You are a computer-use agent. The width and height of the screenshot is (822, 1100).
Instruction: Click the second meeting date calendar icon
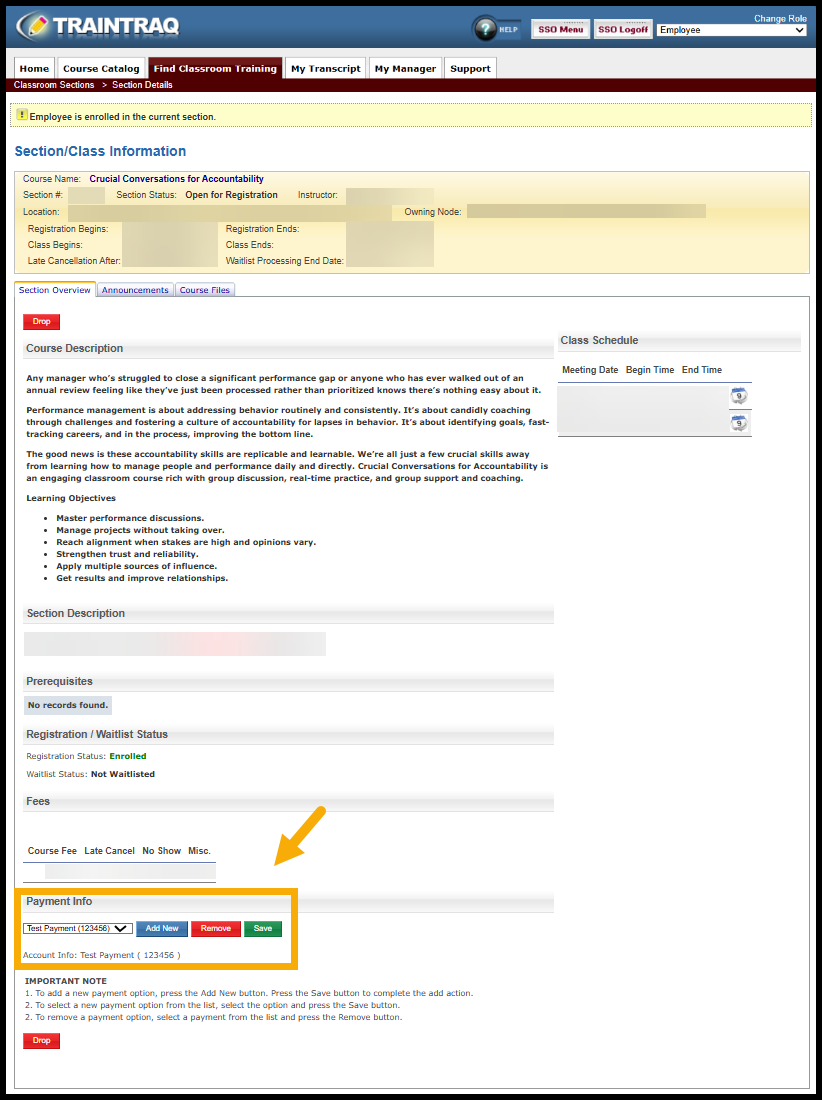tap(739, 424)
